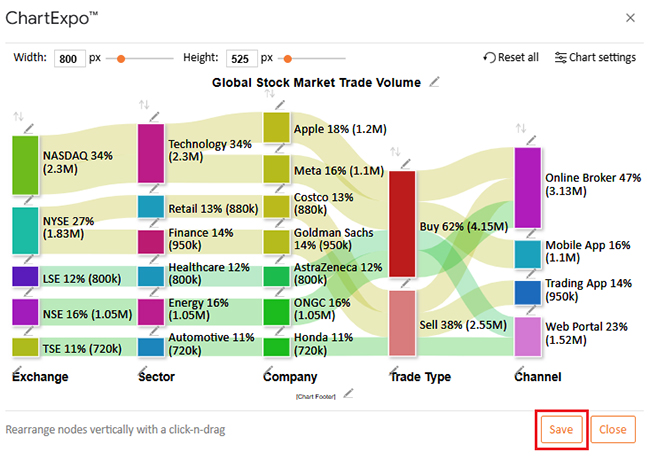650x460 pixels.
Task: Select the green NASDAQ node bar
Action: click(25, 165)
